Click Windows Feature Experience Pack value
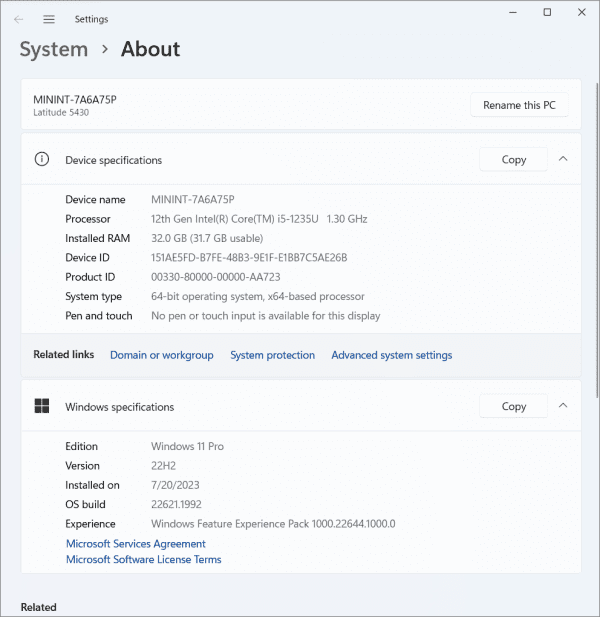 click(x=273, y=524)
